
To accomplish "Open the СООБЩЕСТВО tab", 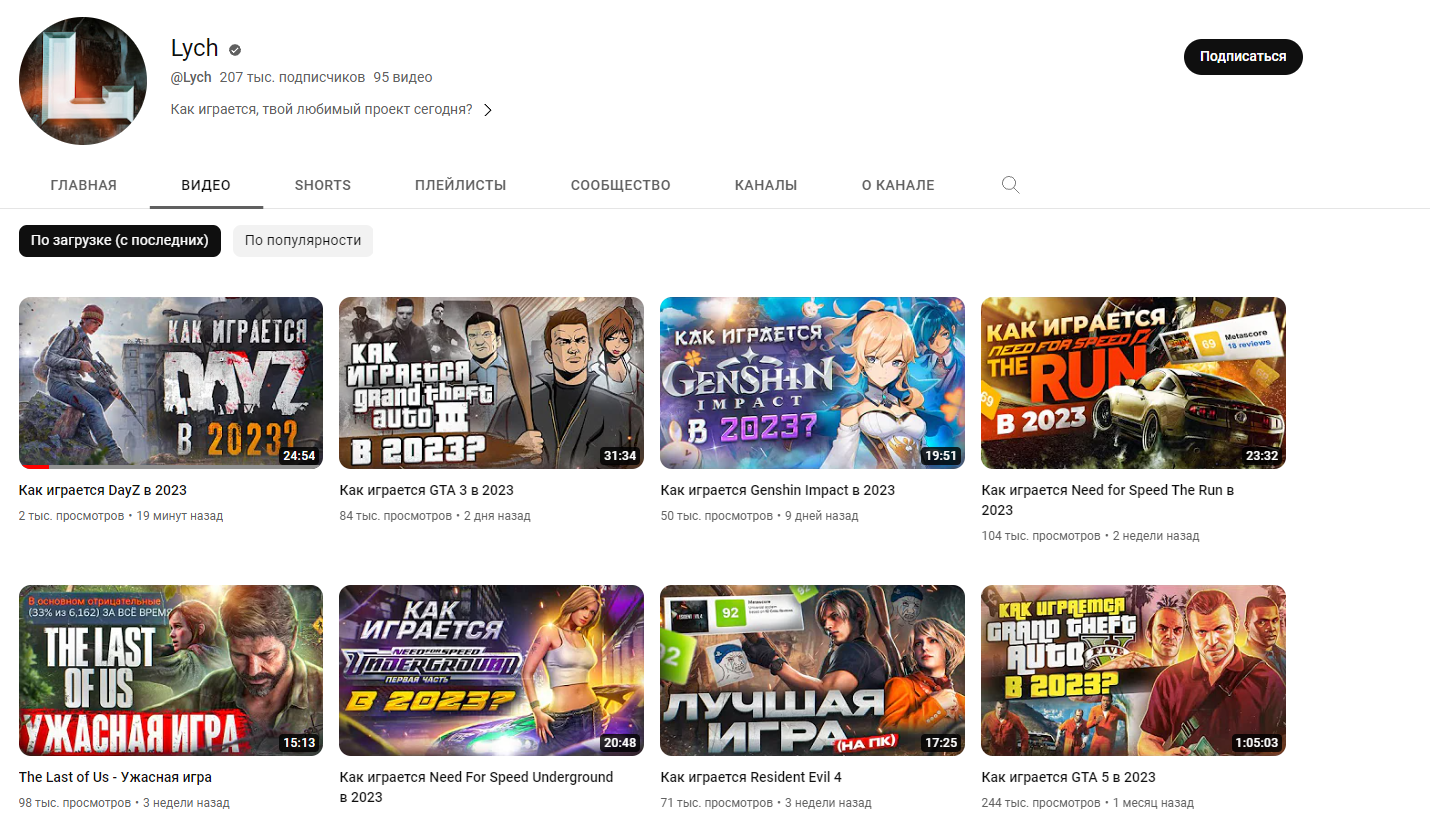I will click(621, 185).
